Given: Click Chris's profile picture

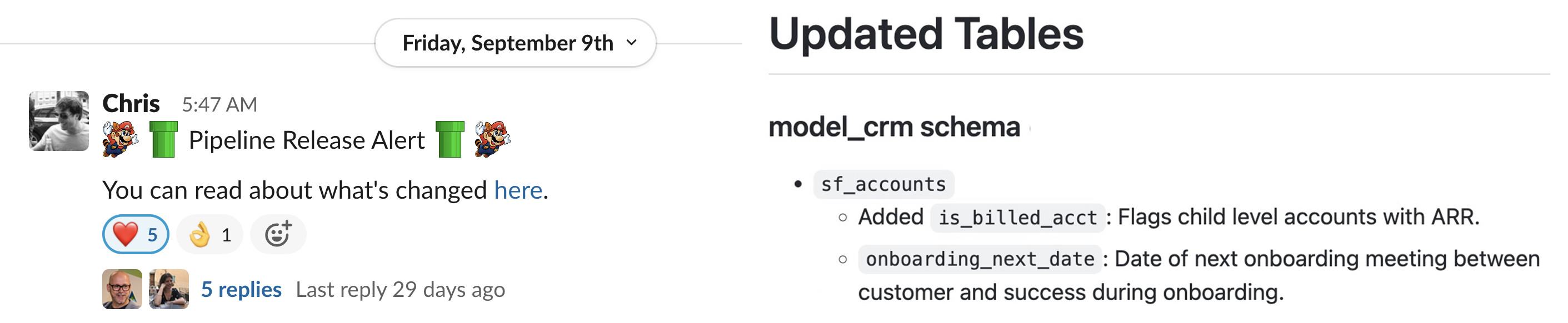Looking at the screenshot, I should pyautogui.click(x=59, y=121).
